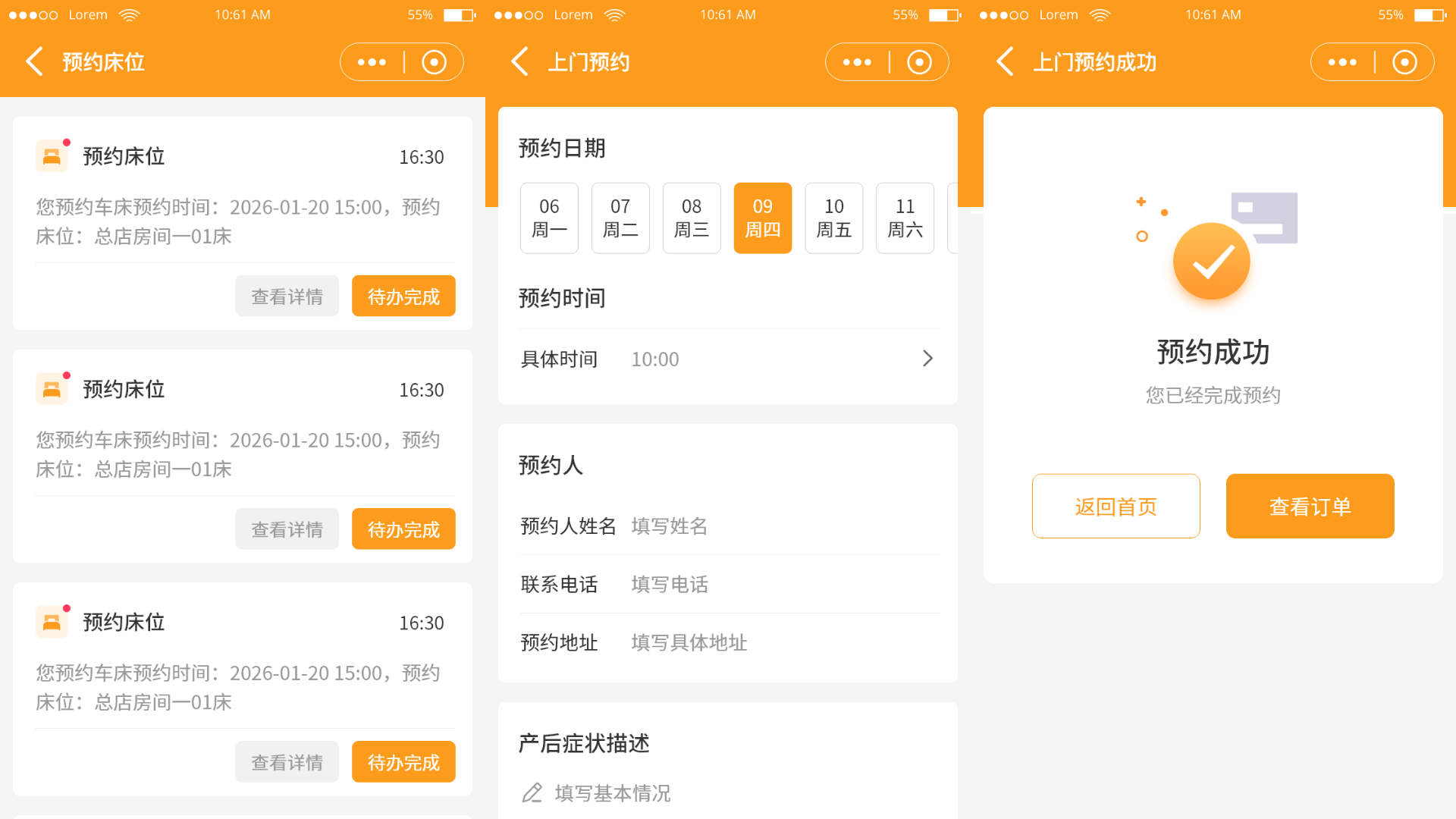This screenshot has width=1456, height=819.
Task: Click 查看详情 on first booking card
Action: tap(287, 296)
